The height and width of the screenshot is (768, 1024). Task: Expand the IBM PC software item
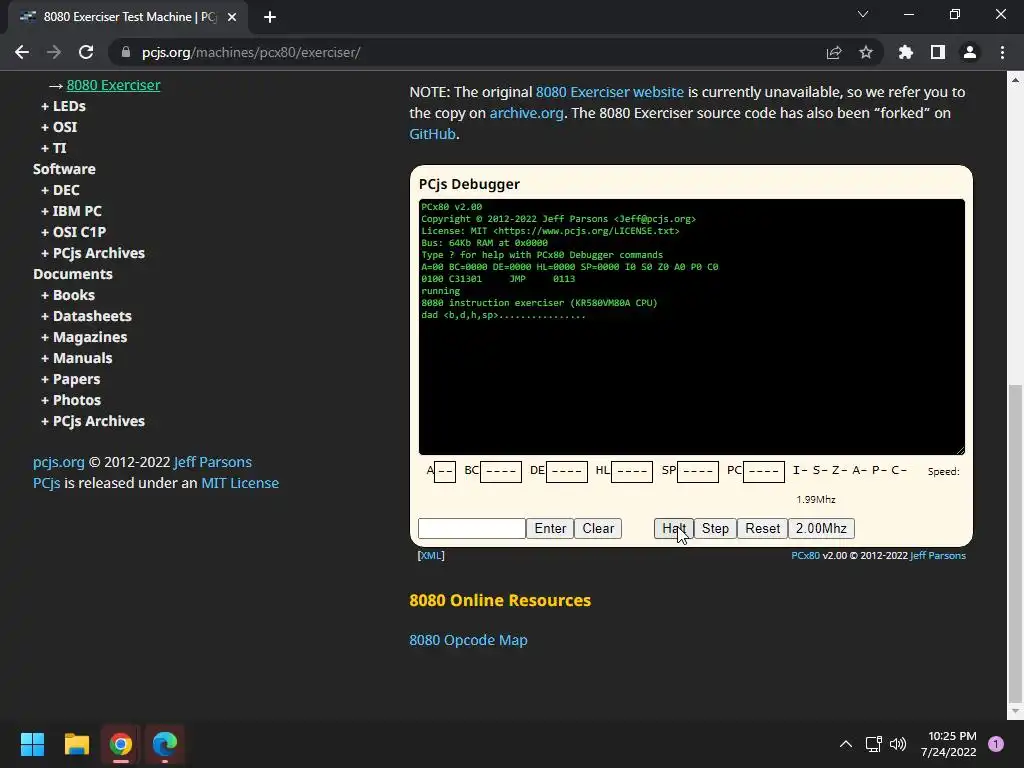[71, 211]
